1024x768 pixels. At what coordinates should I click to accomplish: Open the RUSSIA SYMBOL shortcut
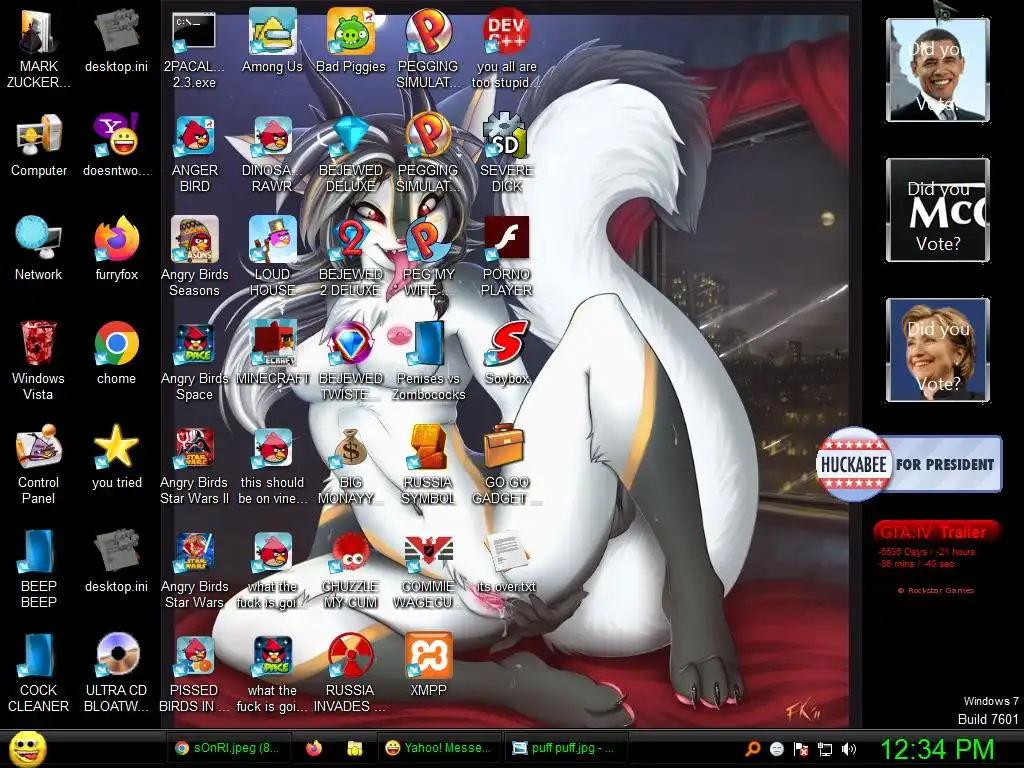(428, 465)
